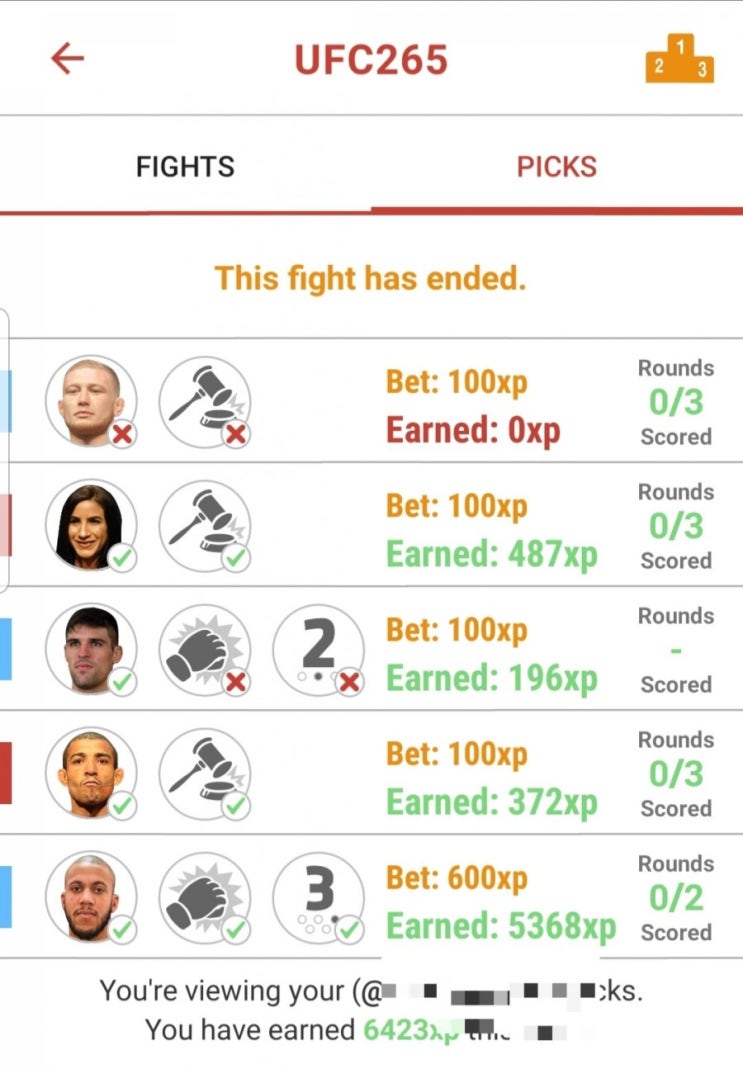
Task: Open the bearded fighter's portrait in last row
Action: click(91, 898)
